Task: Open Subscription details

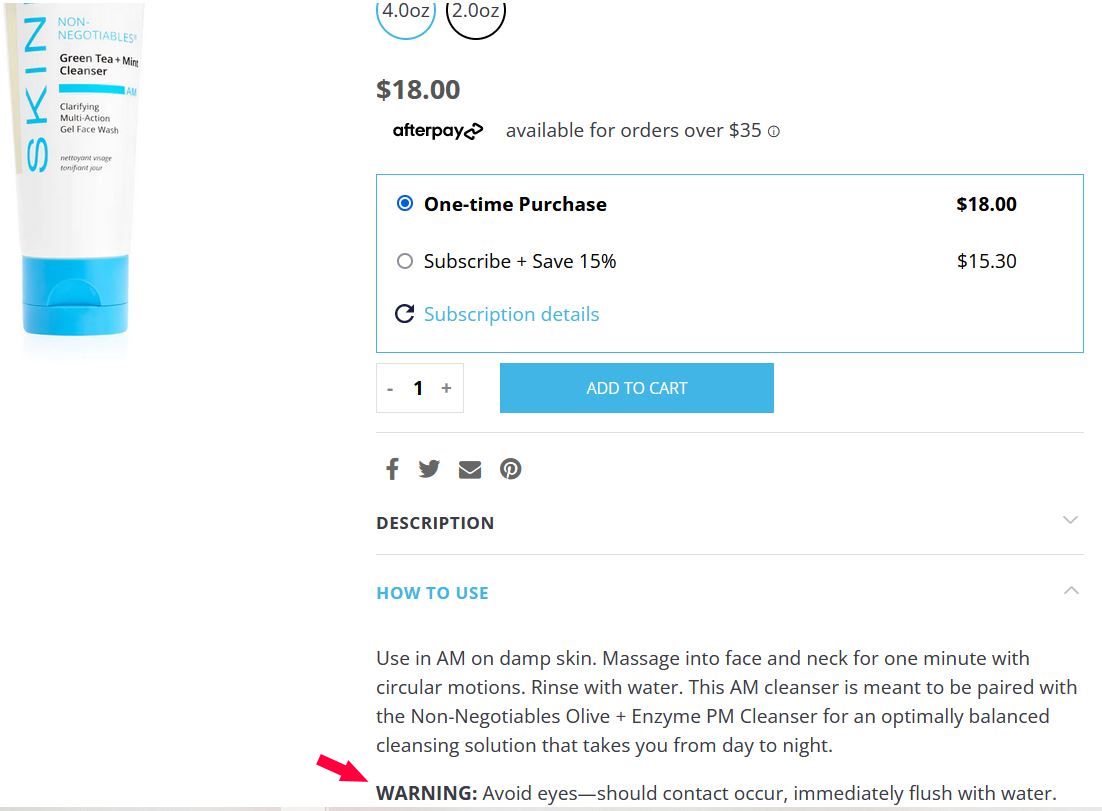Action: pyautogui.click(x=511, y=314)
